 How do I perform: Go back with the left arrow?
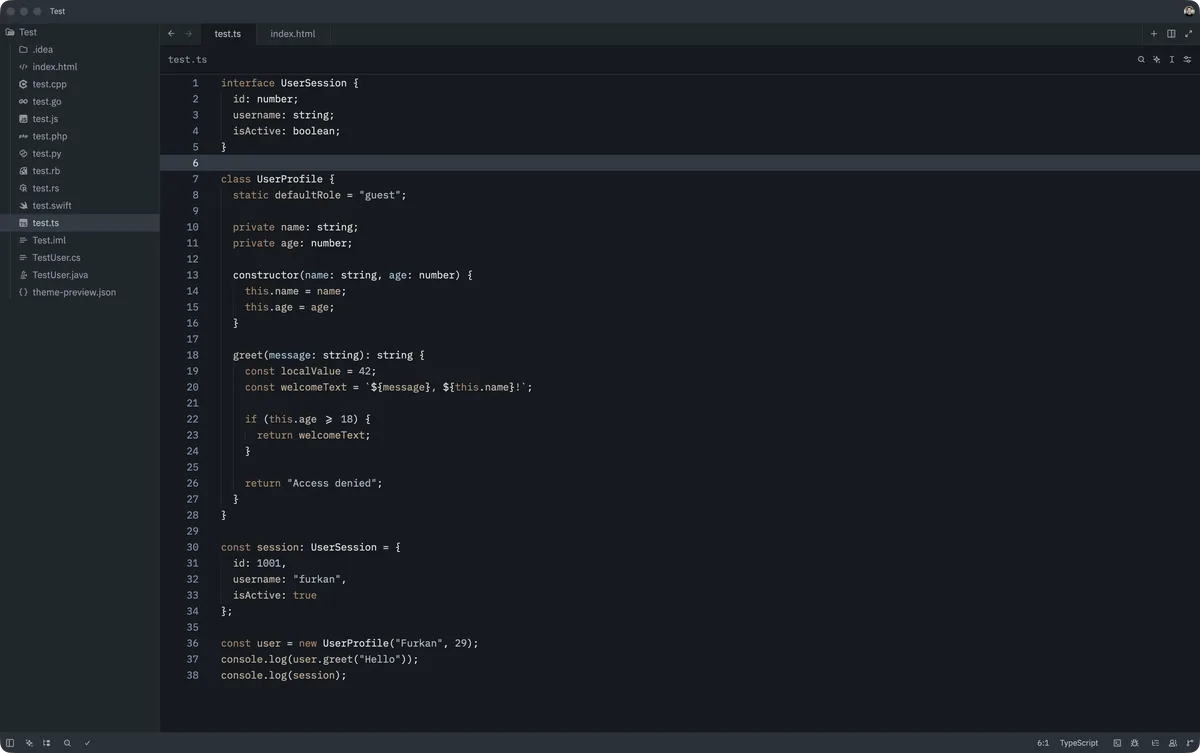coord(171,34)
